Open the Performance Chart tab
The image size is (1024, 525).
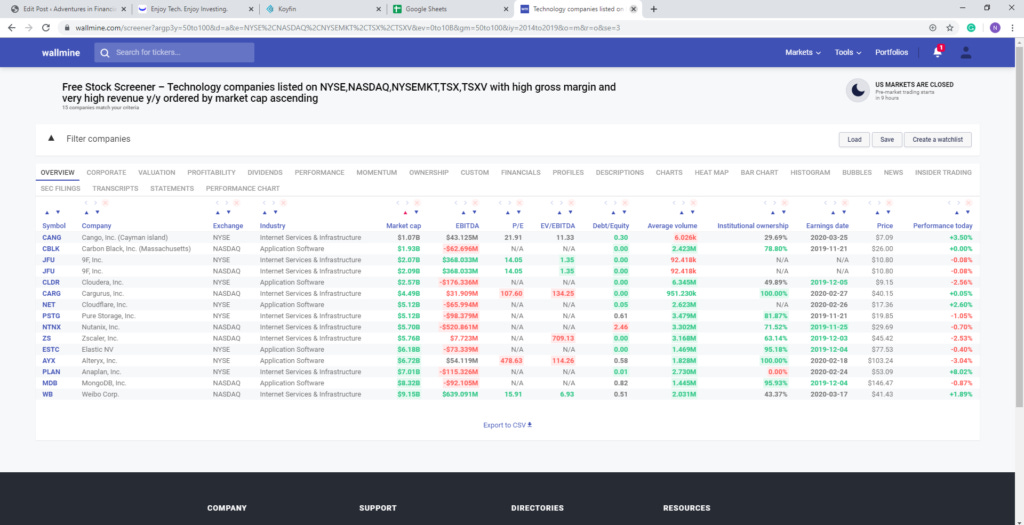pos(242,188)
